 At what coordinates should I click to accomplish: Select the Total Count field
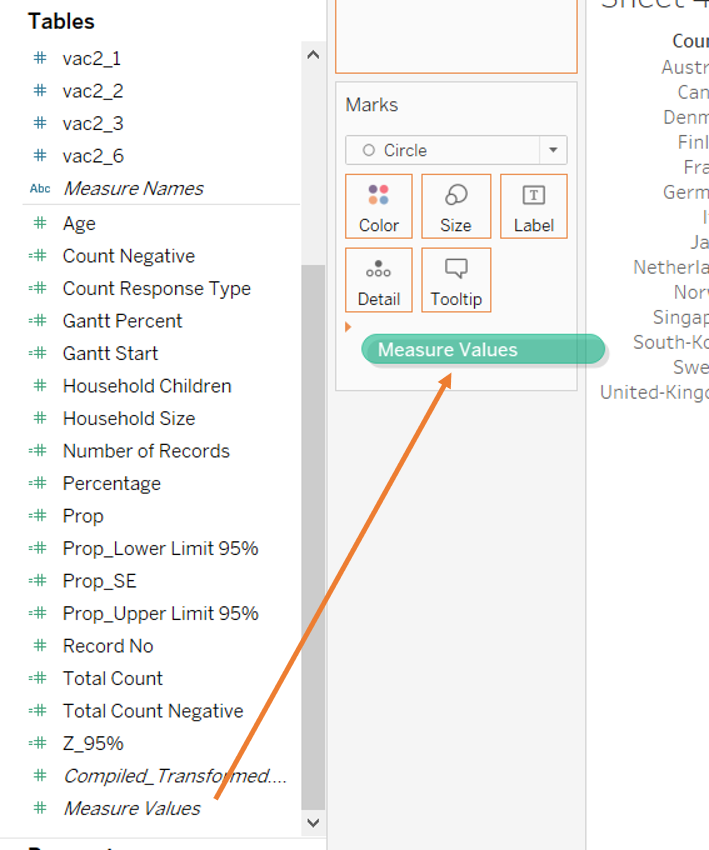click(113, 679)
